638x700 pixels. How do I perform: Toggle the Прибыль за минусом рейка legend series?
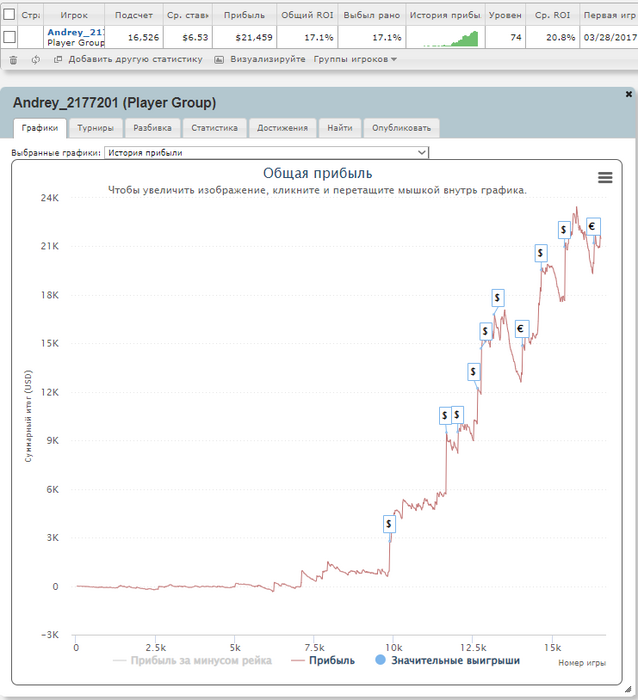(192, 660)
